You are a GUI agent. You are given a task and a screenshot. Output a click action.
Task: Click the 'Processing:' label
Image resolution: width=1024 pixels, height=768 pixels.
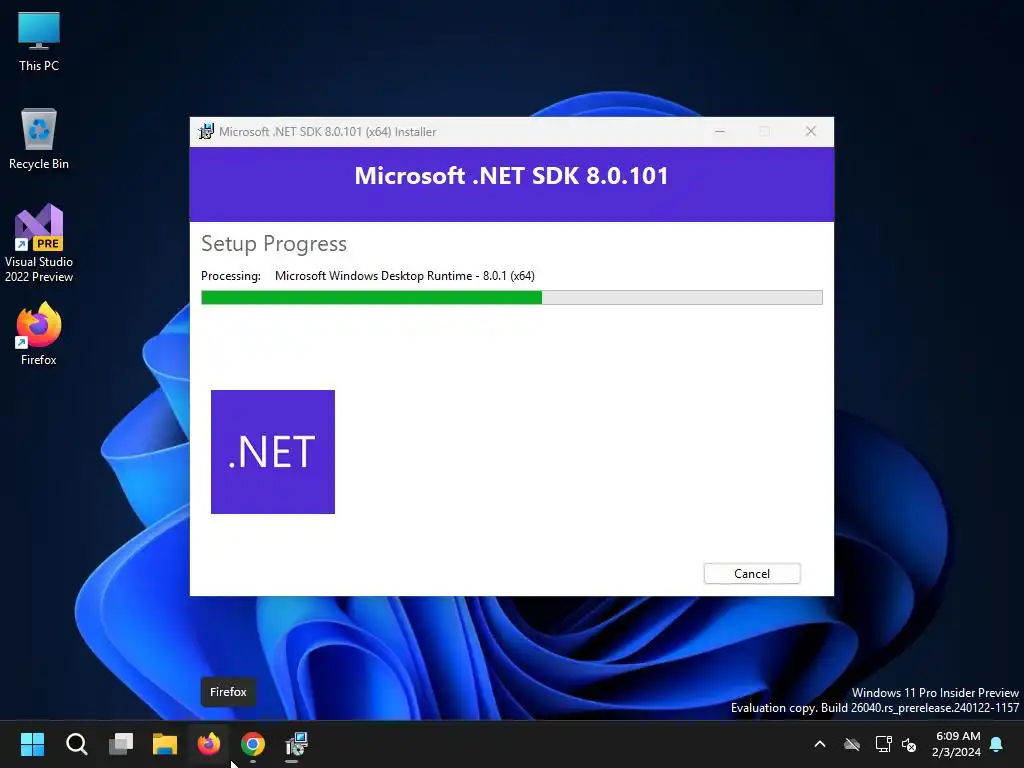(231, 276)
